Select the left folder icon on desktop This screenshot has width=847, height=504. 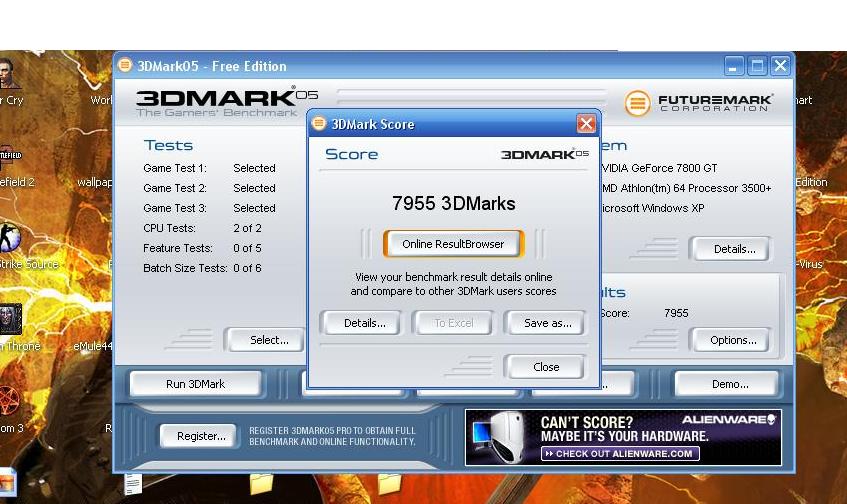point(261,484)
